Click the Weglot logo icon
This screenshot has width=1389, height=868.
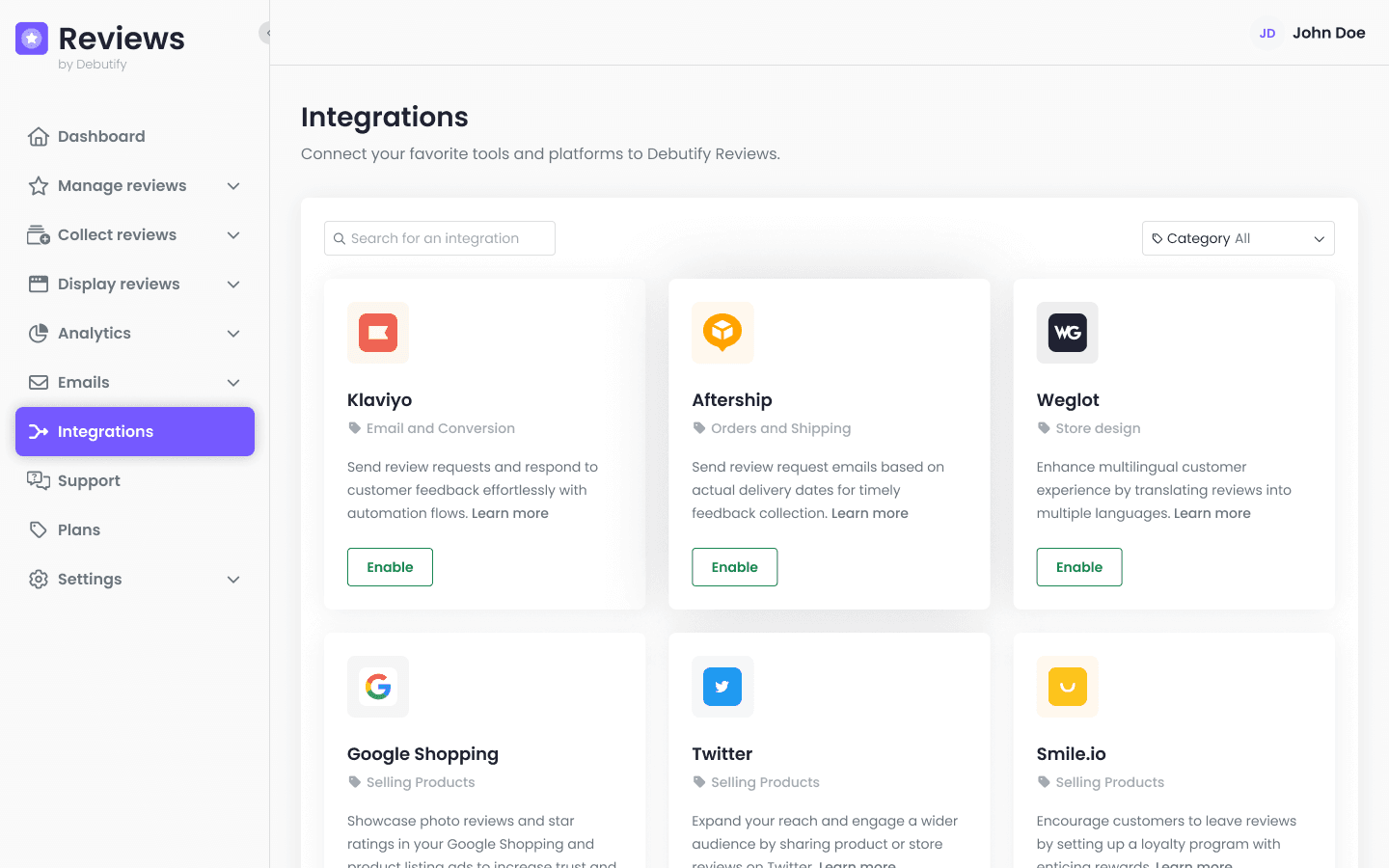tap(1068, 333)
